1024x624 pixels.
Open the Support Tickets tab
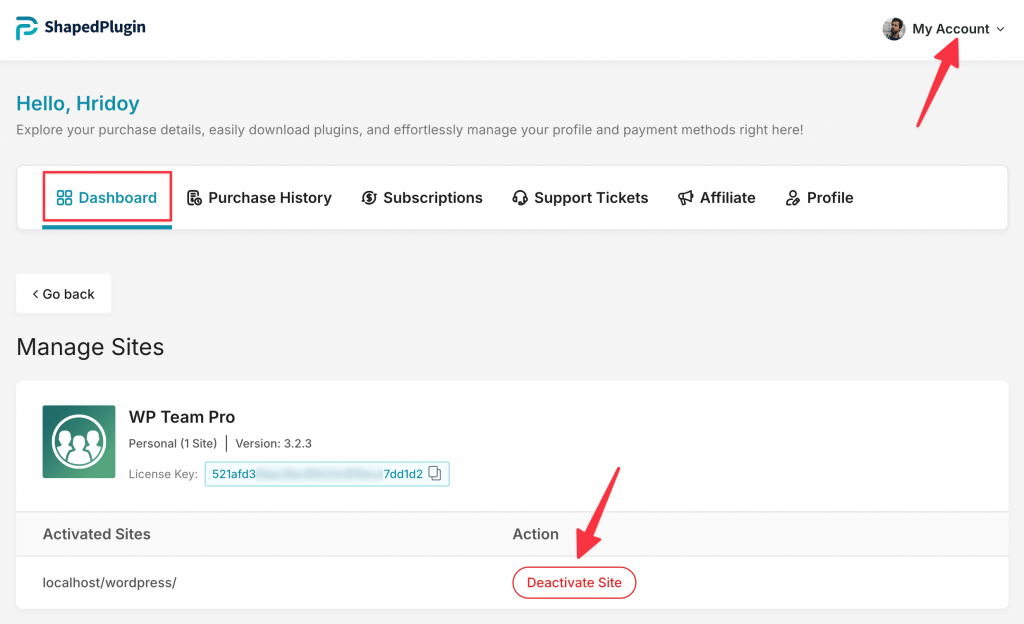coord(580,198)
